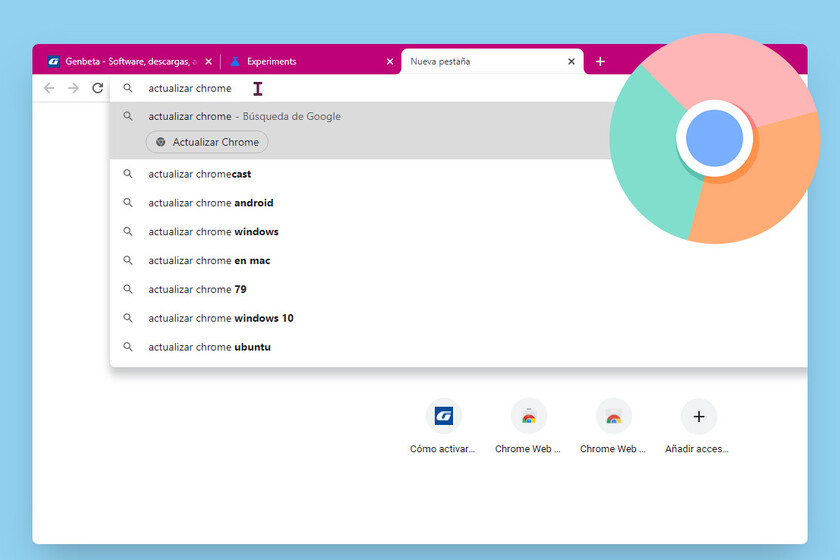Click magnifier icon beside 'en mac' suggestion

[128, 260]
